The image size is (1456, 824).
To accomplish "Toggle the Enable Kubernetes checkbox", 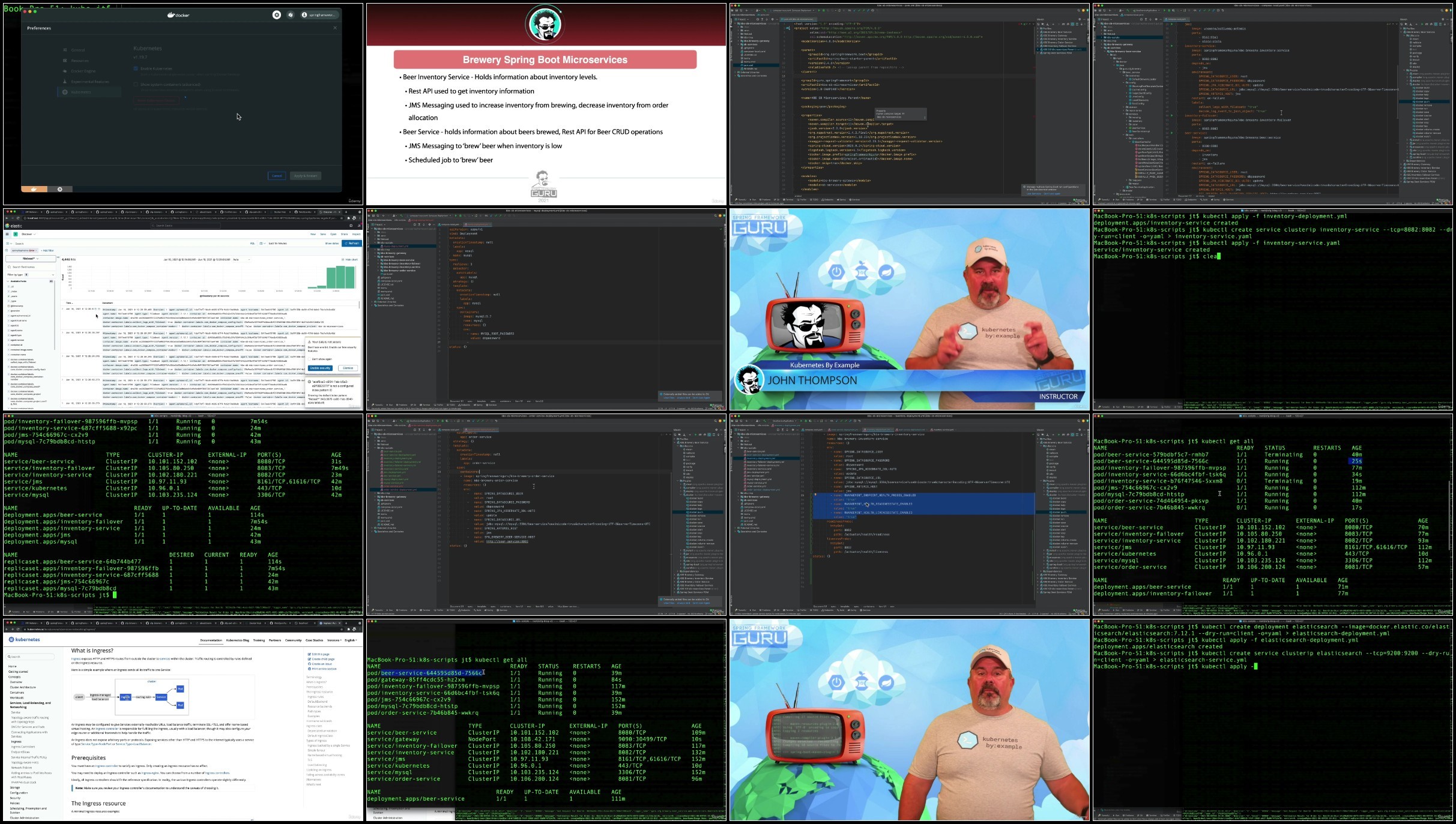I will 136,68.
